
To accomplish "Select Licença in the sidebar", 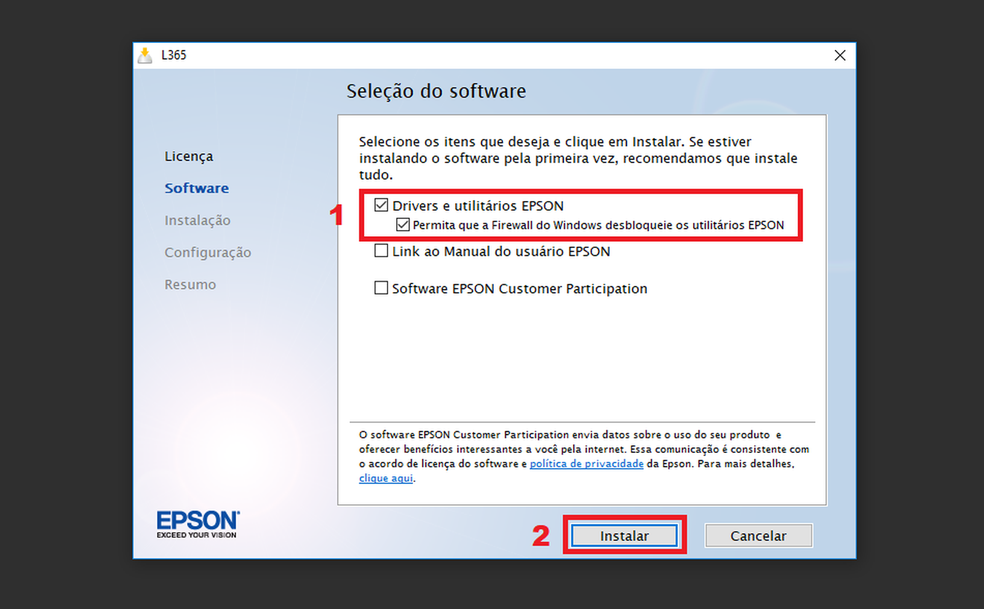I will (x=188, y=156).
